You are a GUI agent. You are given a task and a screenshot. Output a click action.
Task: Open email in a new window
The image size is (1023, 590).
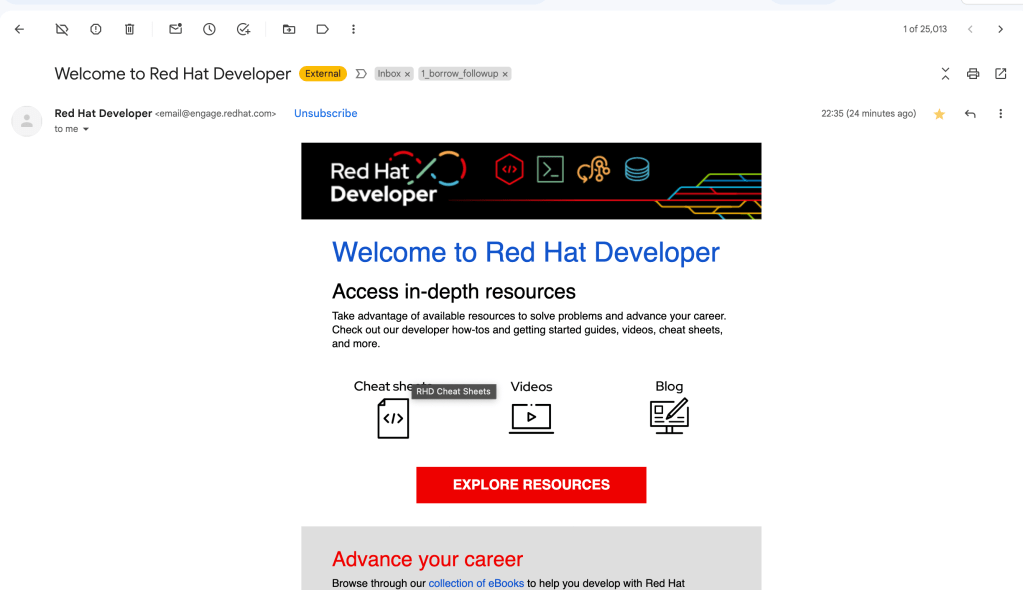[x=1000, y=74]
